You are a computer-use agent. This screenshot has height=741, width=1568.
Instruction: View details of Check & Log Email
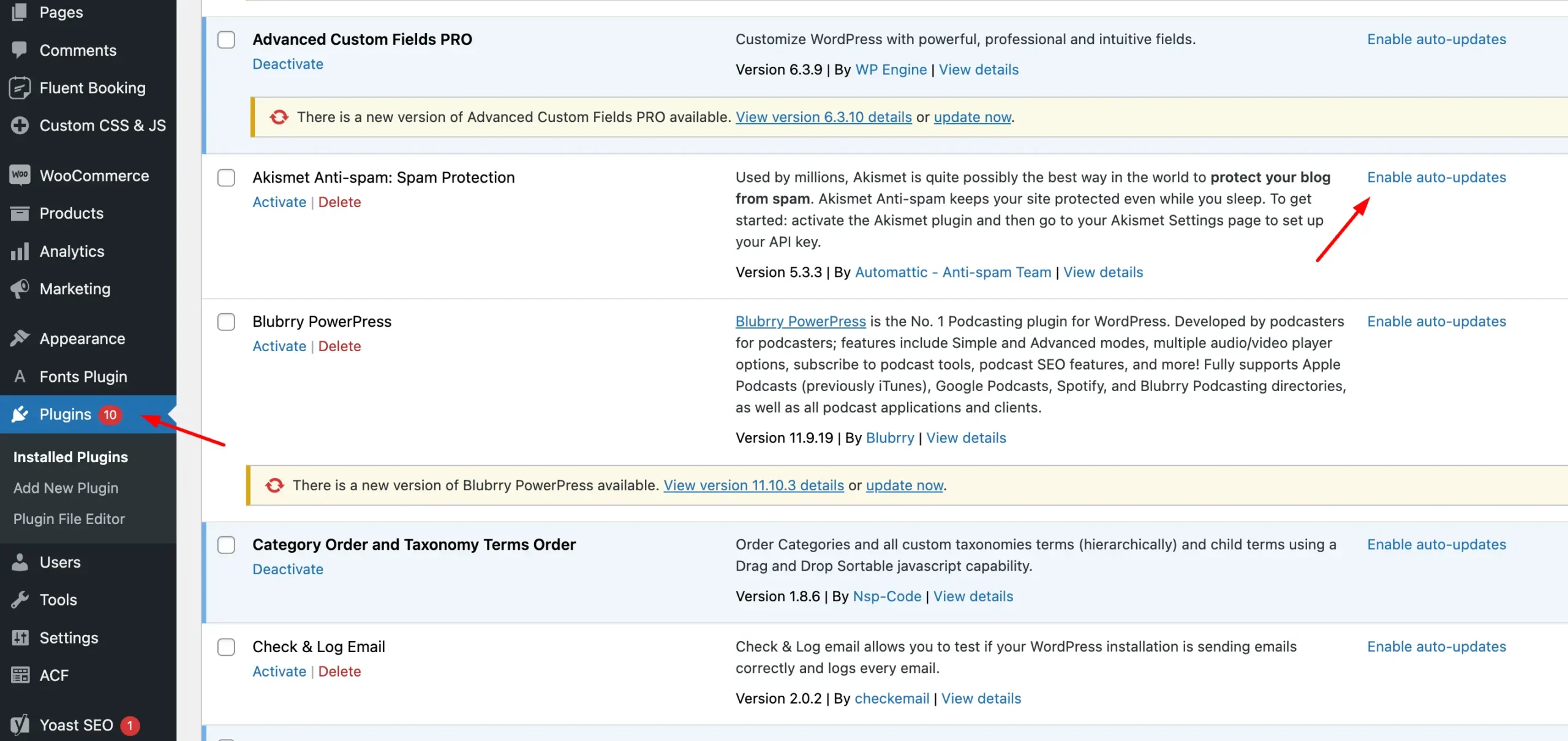(x=981, y=698)
